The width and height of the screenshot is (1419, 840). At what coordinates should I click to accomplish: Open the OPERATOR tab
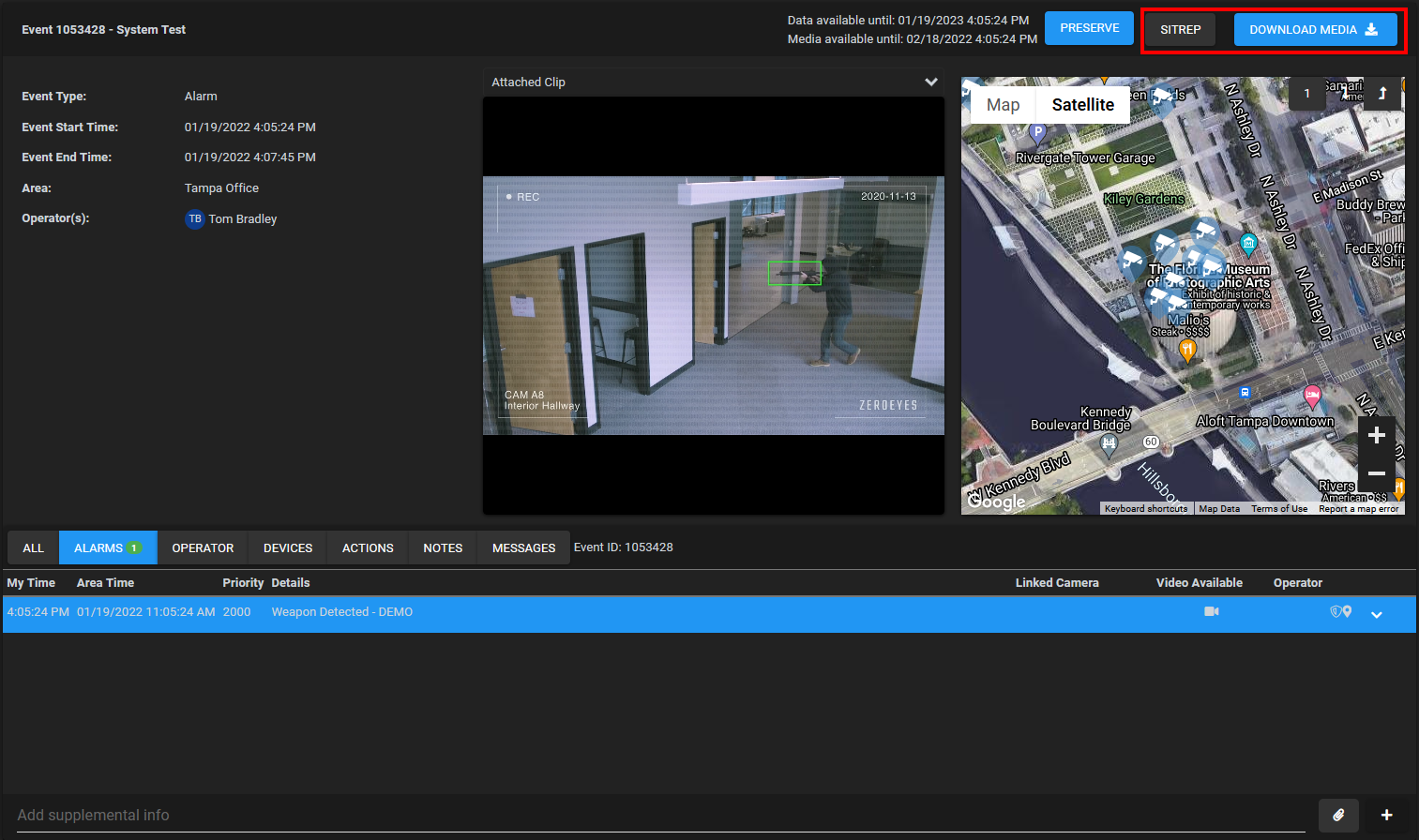click(203, 547)
